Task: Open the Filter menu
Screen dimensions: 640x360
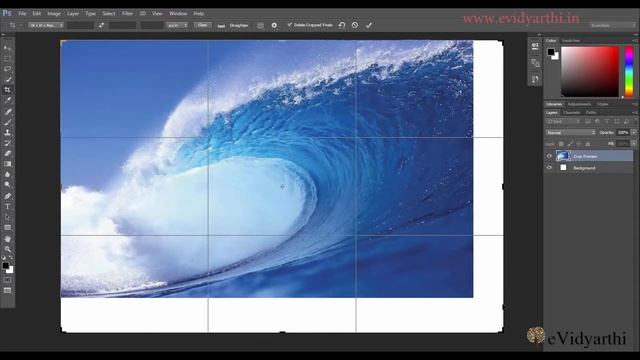Action: [127, 13]
